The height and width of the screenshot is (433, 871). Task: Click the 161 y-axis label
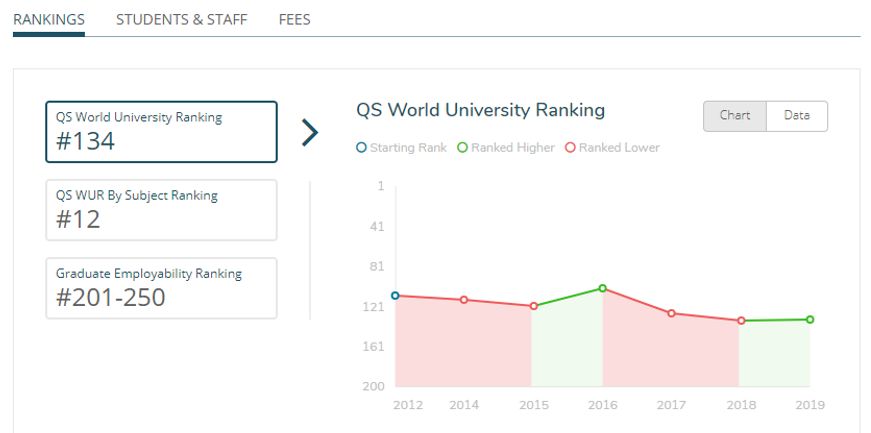(374, 347)
